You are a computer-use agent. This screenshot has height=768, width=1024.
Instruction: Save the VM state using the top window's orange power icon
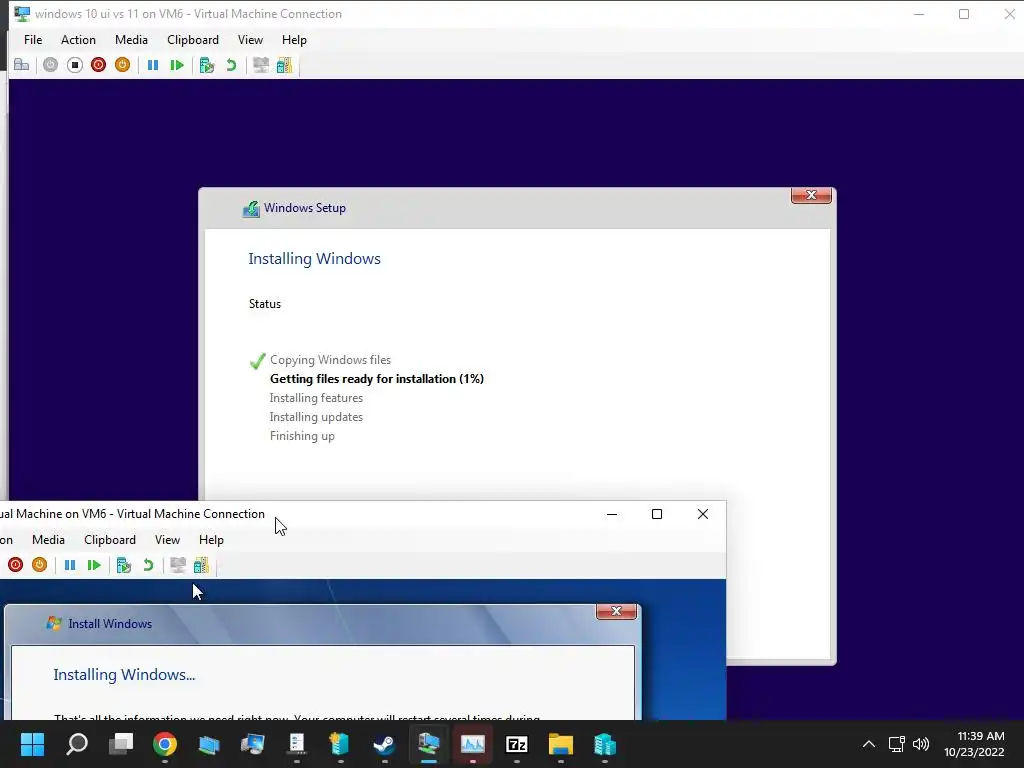point(122,65)
